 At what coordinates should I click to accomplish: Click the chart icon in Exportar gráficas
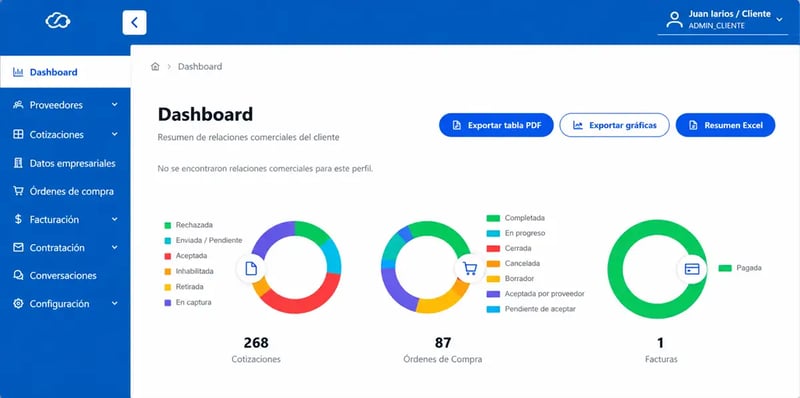[578, 125]
